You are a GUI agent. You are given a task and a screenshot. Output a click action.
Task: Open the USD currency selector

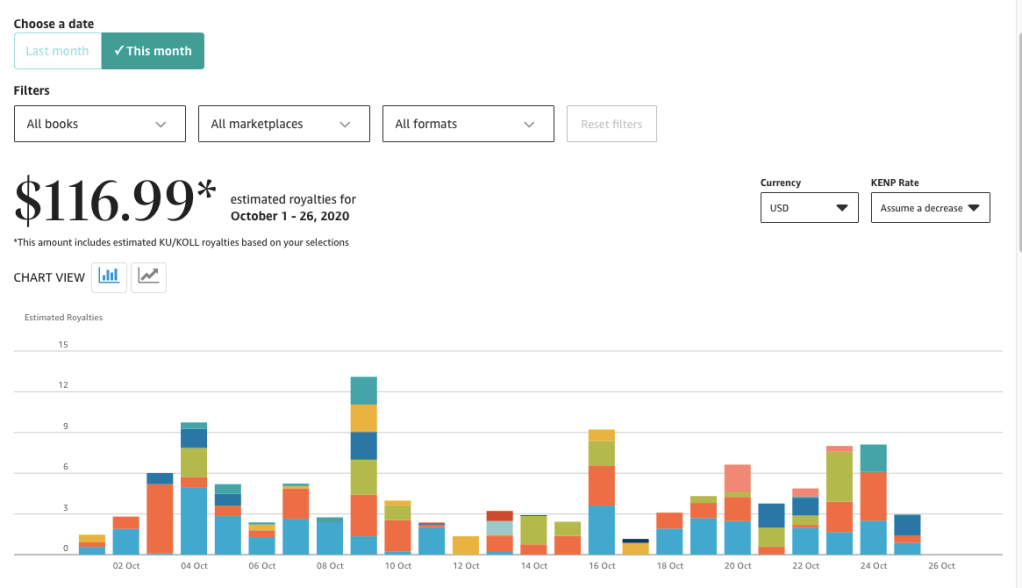point(809,208)
